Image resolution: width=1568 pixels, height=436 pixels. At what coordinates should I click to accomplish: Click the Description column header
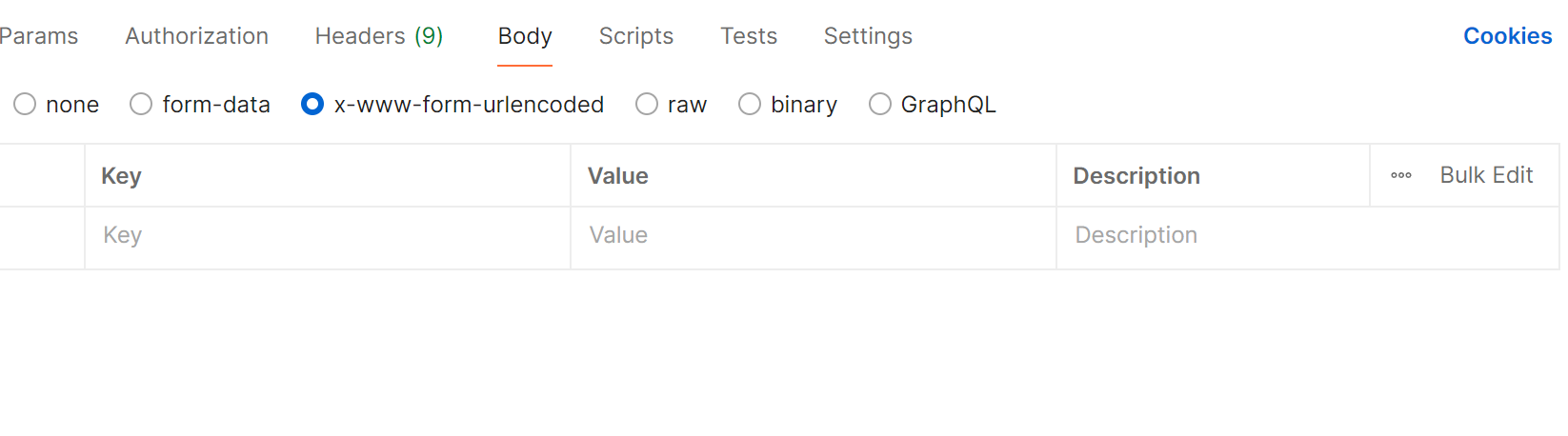click(x=1136, y=176)
